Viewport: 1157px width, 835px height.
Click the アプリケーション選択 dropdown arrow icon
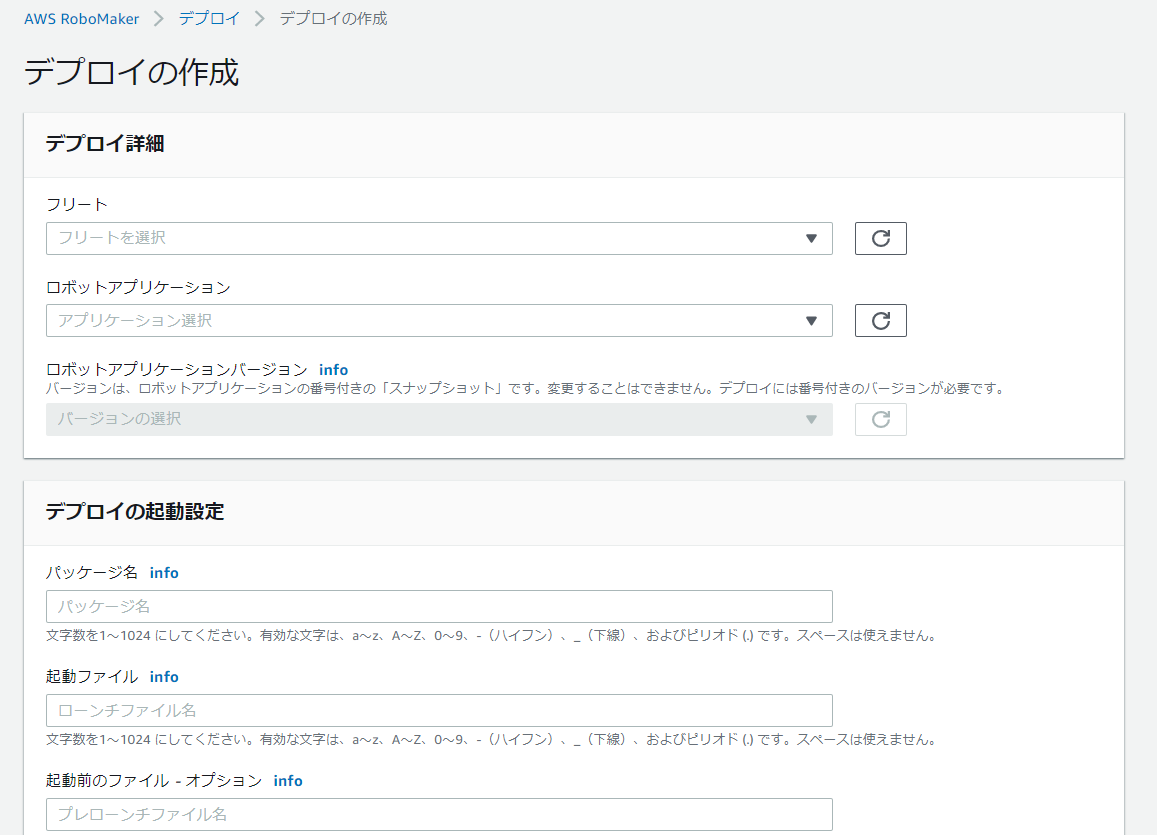coord(812,320)
